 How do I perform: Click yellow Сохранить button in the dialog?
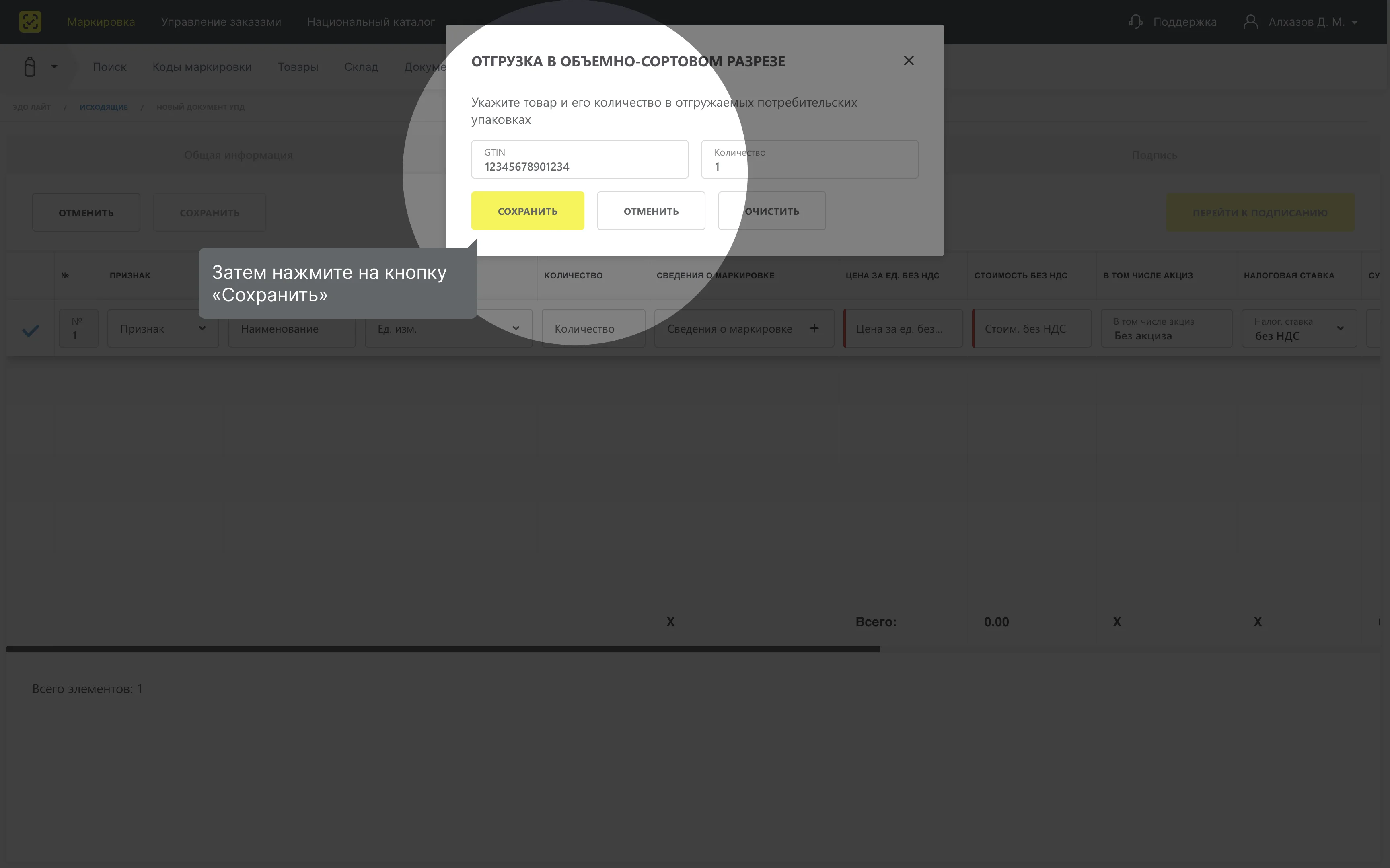(527, 211)
